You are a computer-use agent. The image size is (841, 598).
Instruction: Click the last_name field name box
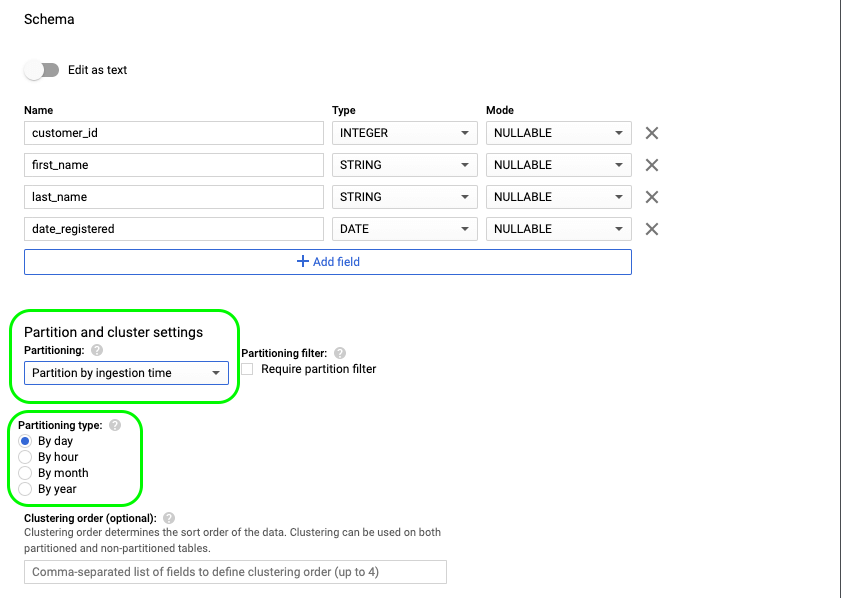173,196
